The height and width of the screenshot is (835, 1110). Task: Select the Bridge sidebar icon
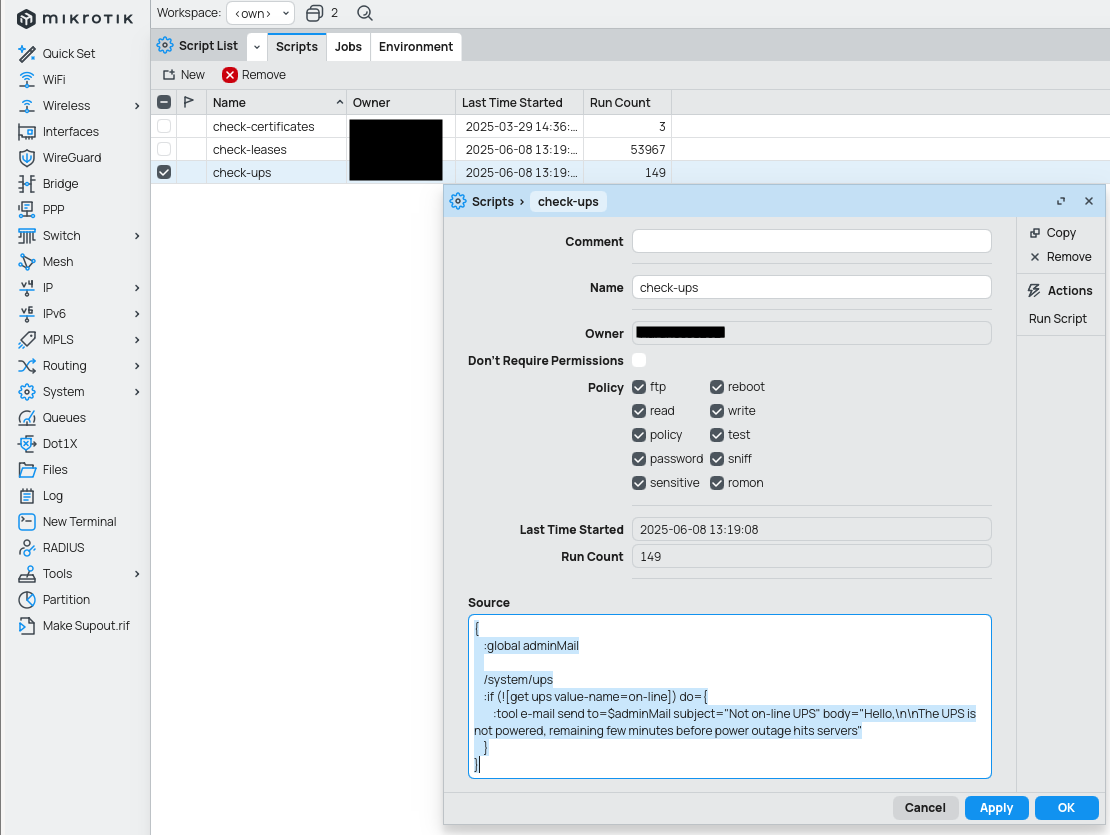click(x=27, y=183)
